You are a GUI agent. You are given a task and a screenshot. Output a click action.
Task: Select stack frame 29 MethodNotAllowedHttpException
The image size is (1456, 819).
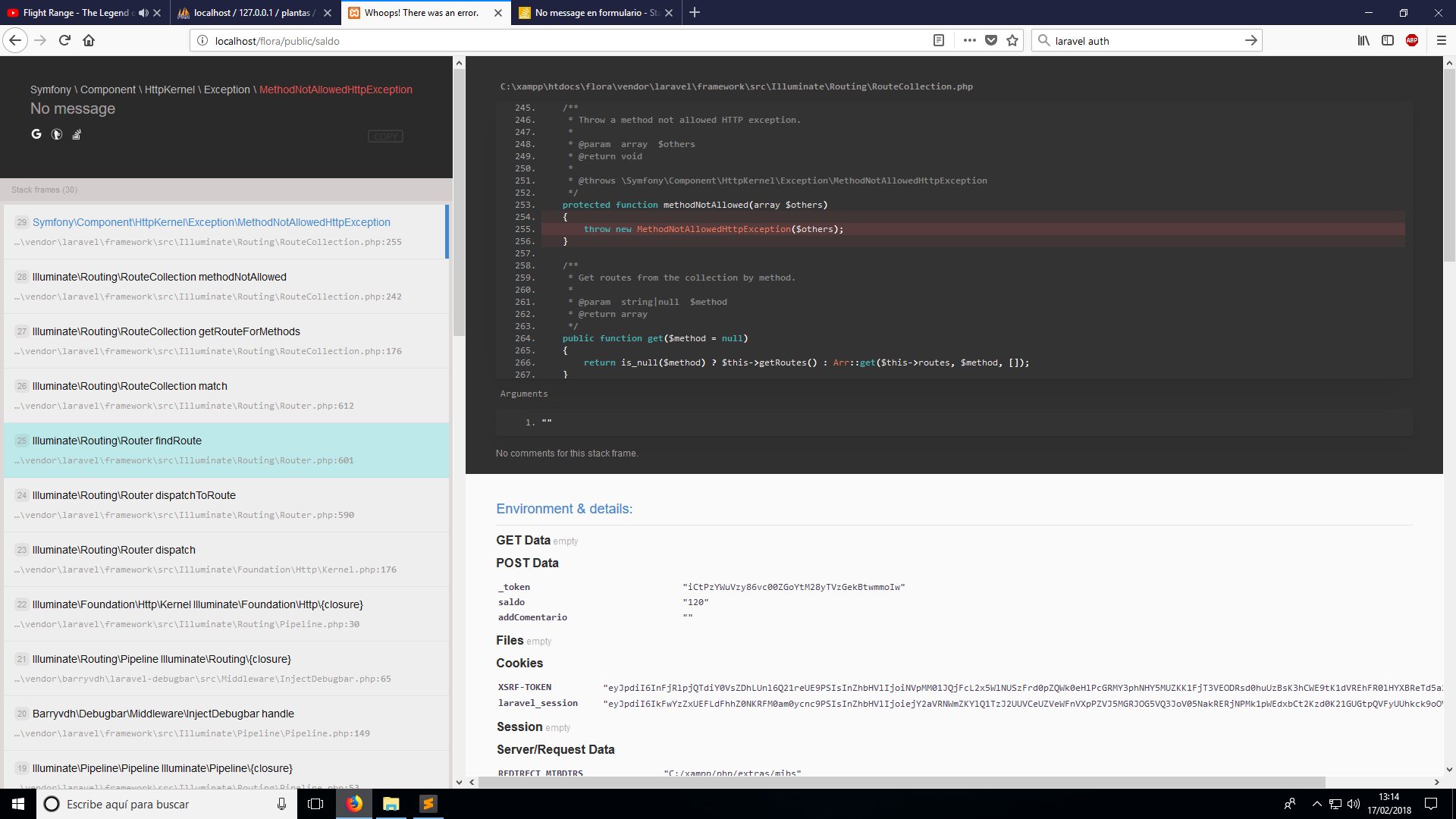226,232
